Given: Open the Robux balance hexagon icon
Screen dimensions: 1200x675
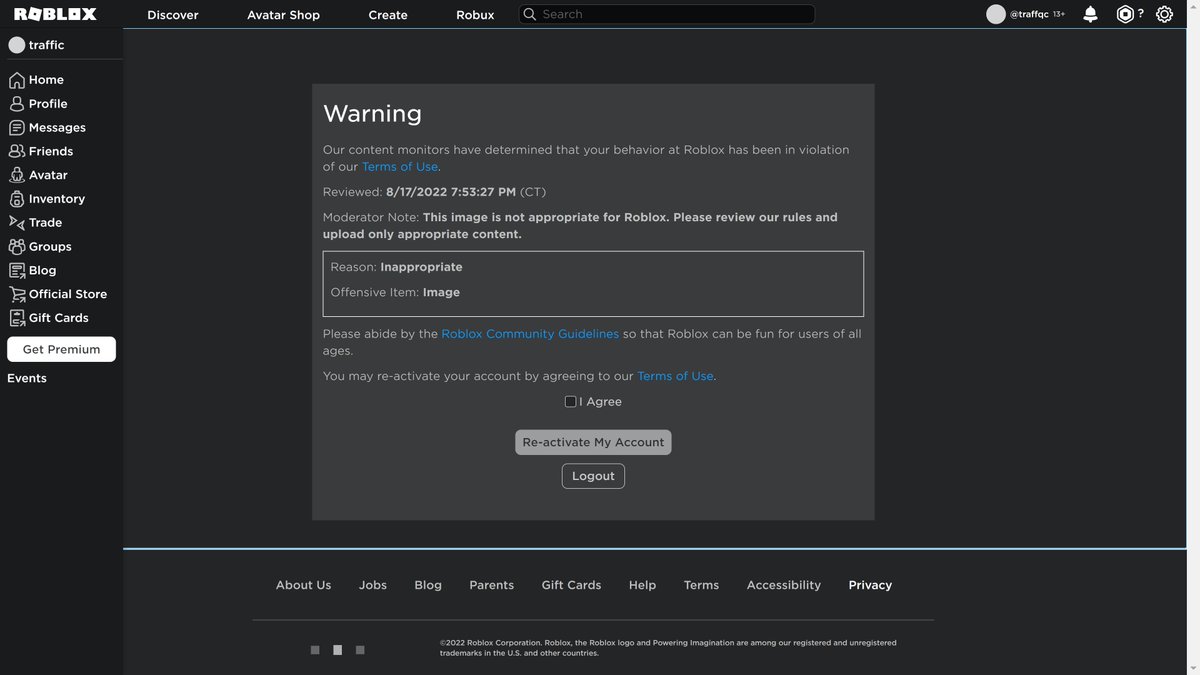Looking at the screenshot, I should (1125, 14).
